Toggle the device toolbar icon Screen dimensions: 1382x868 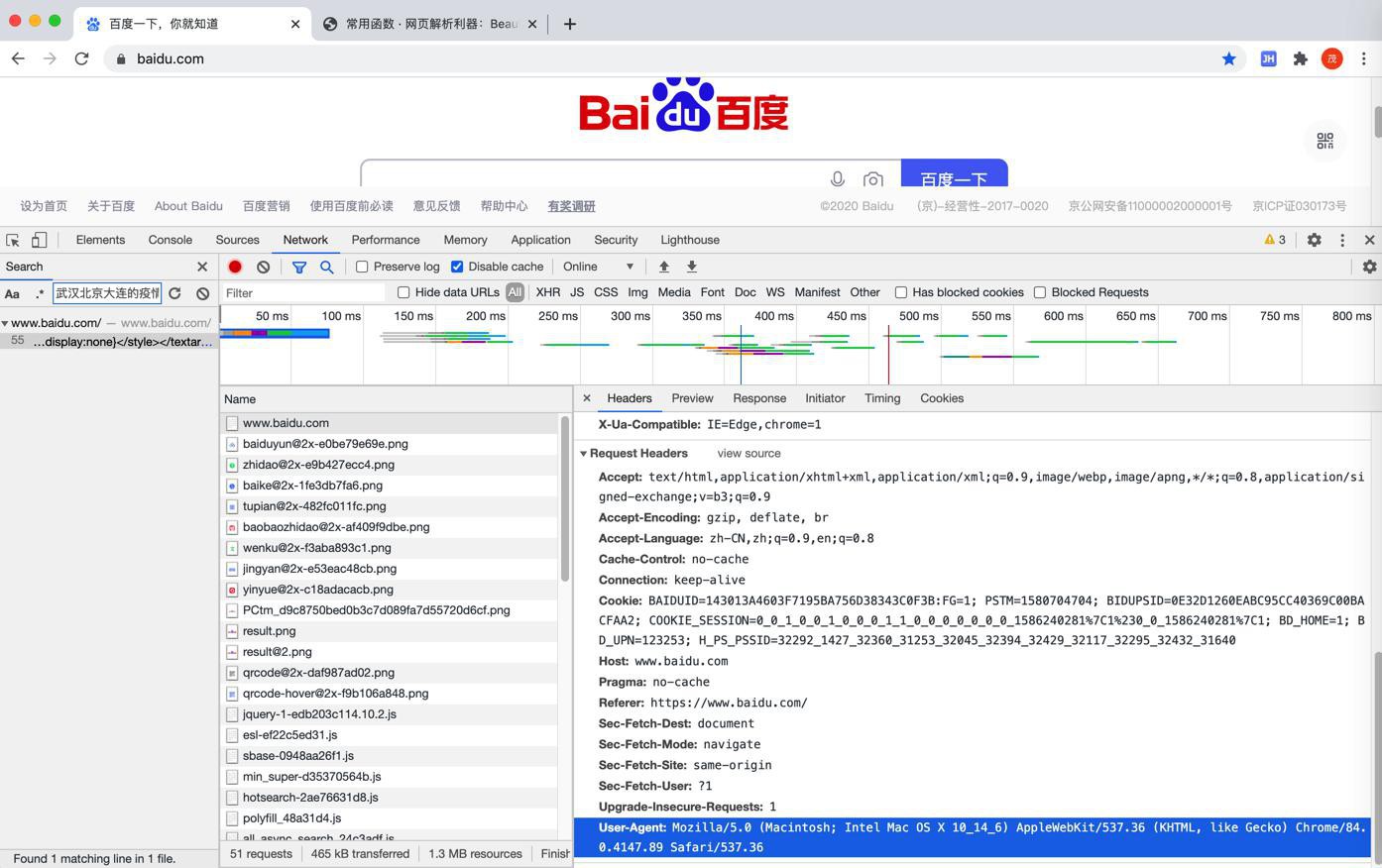pos(39,240)
